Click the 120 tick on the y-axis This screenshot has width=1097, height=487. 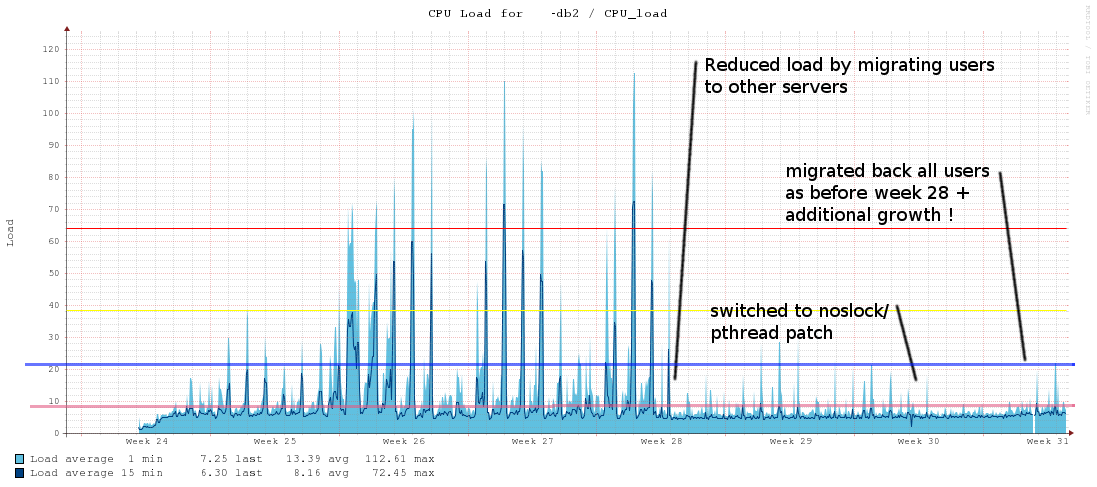(50, 49)
